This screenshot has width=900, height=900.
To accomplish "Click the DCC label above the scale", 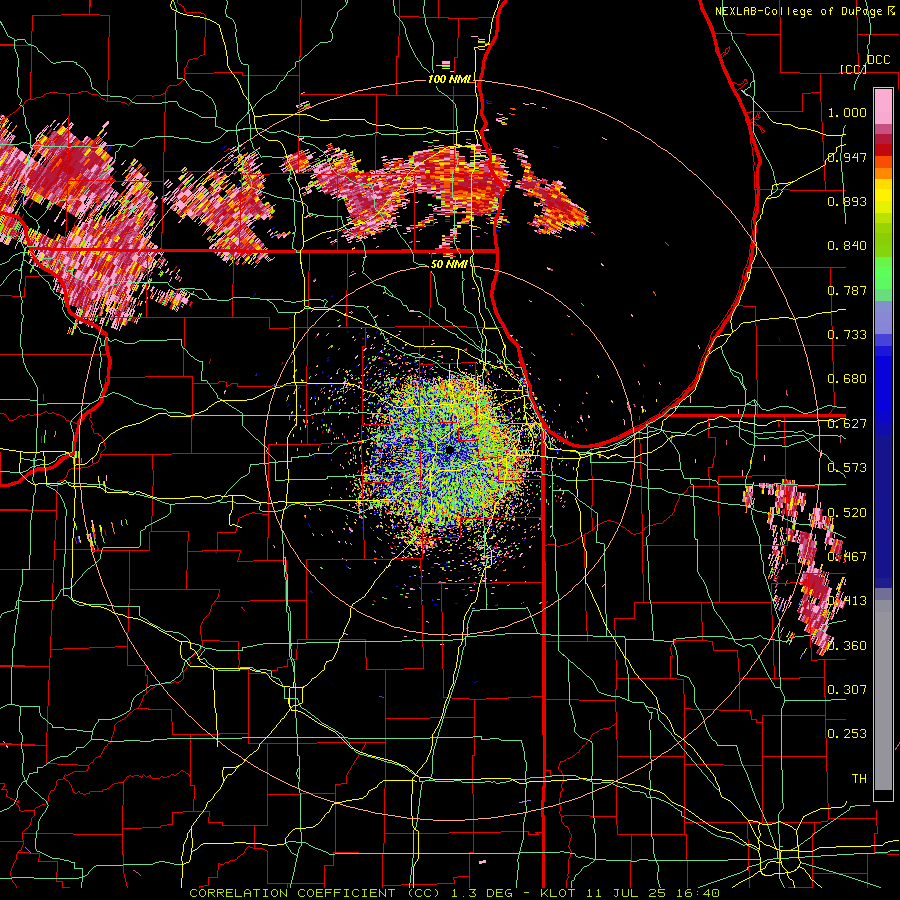I will pos(878,60).
